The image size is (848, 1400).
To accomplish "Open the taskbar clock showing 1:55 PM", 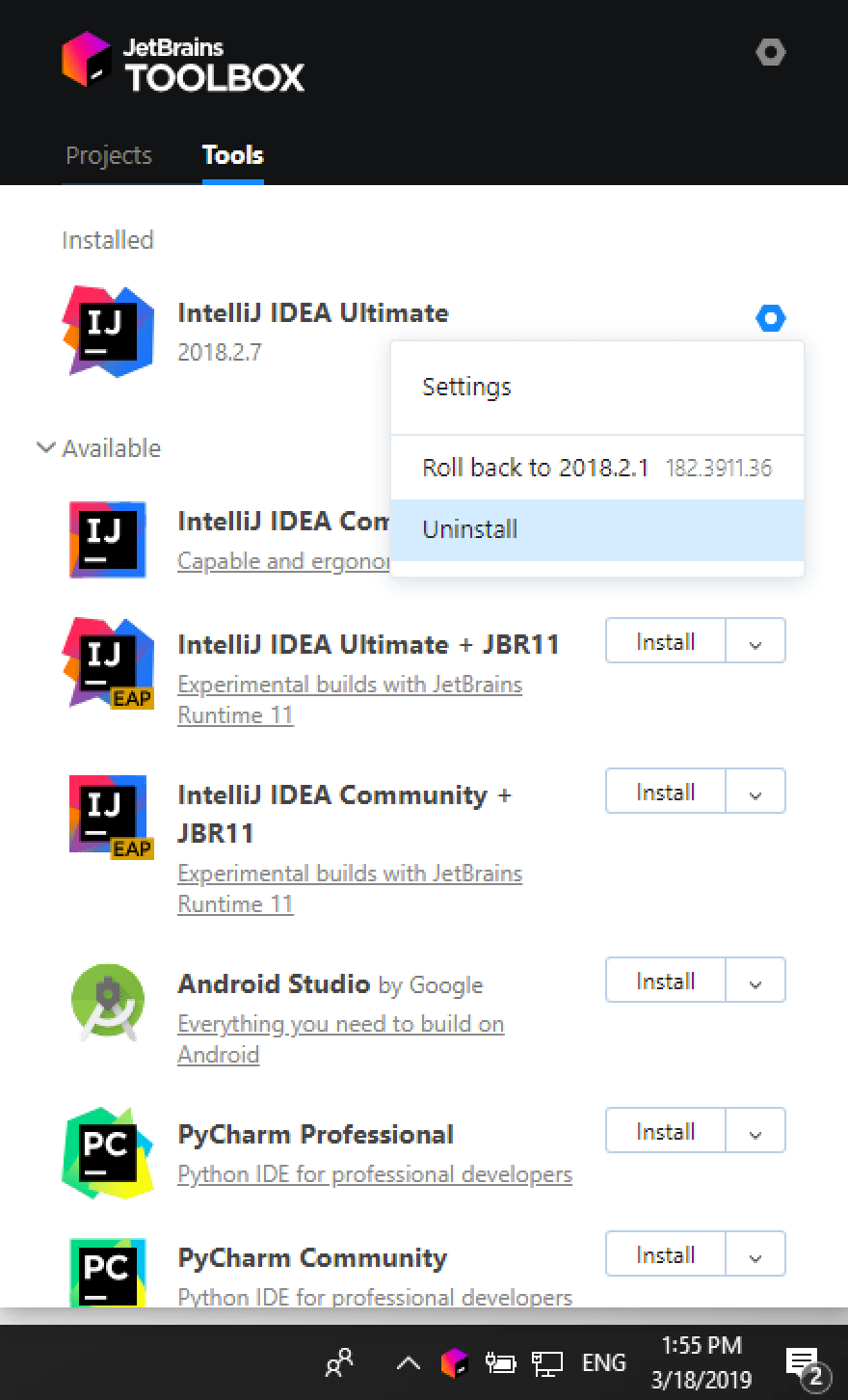I will tap(702, 1362).
